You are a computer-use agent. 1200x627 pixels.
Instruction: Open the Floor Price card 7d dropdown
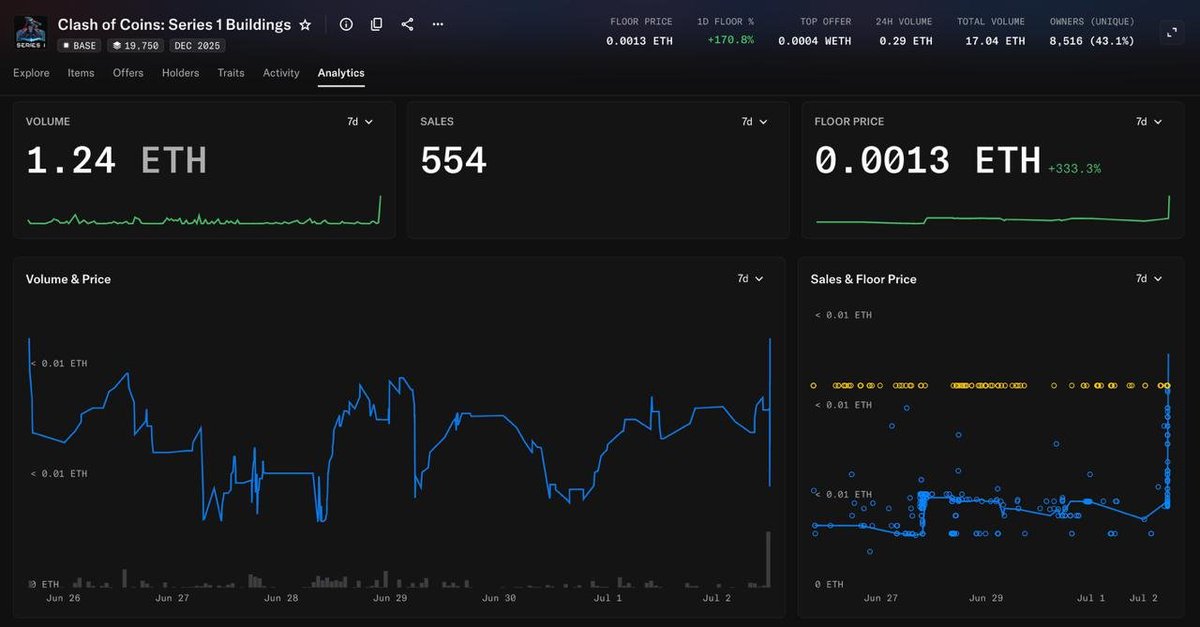tap(1148, 122)
